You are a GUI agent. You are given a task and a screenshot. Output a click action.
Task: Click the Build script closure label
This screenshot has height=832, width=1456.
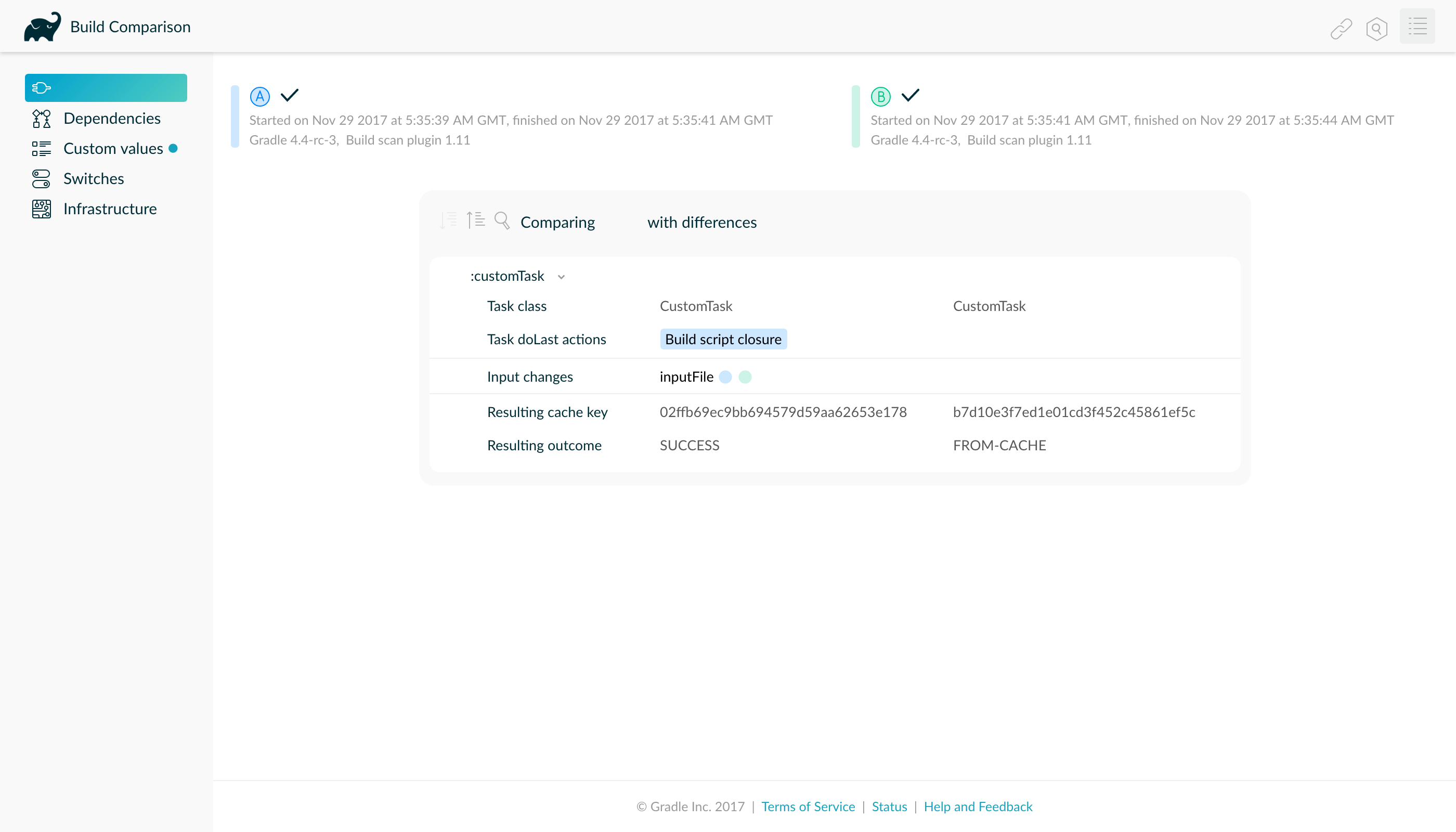(723, 340)
